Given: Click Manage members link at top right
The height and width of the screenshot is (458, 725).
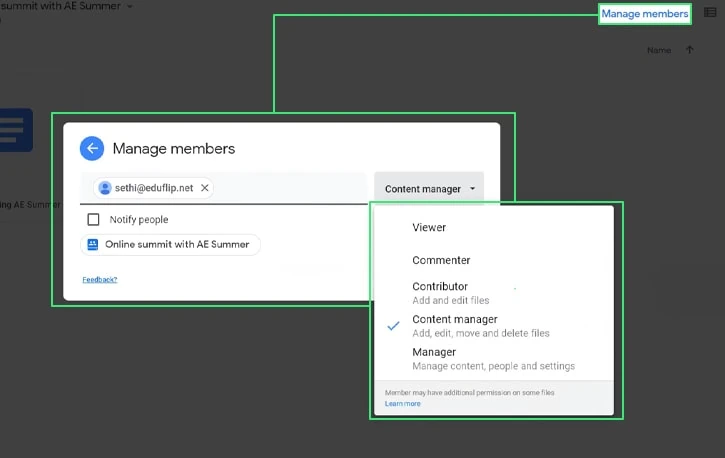Looking at the screenshot, I should point(645,14).
